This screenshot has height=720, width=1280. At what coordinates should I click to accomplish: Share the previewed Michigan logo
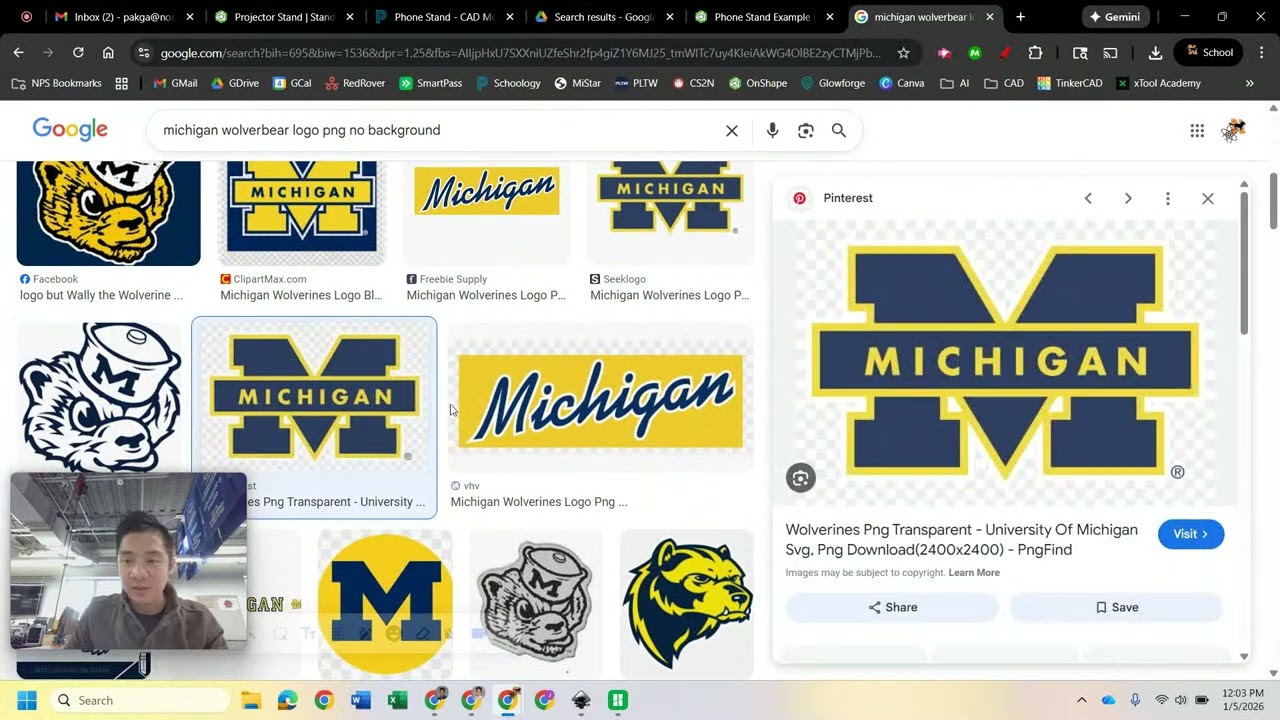[x=892, y=607]
